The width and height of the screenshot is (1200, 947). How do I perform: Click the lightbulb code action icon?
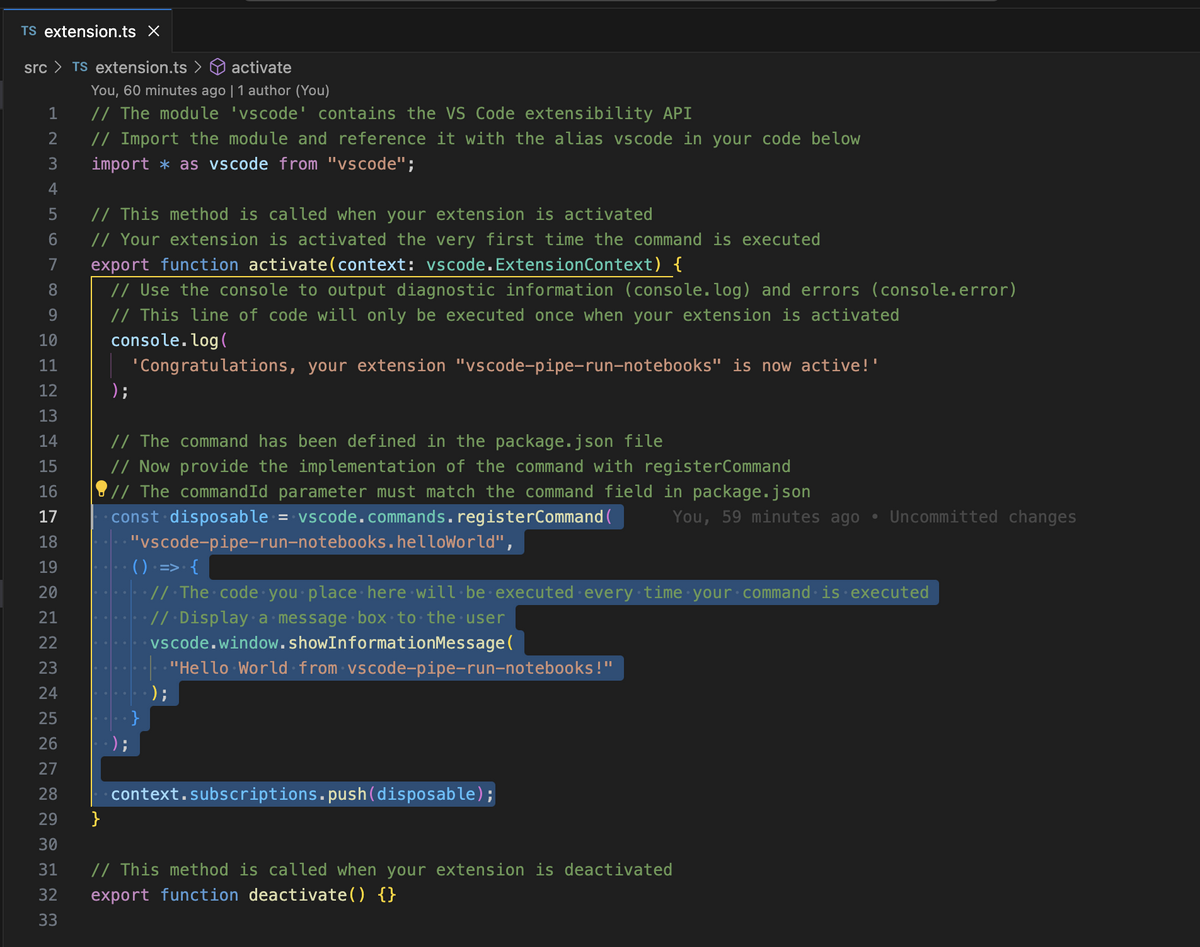[x=101, y=490]
